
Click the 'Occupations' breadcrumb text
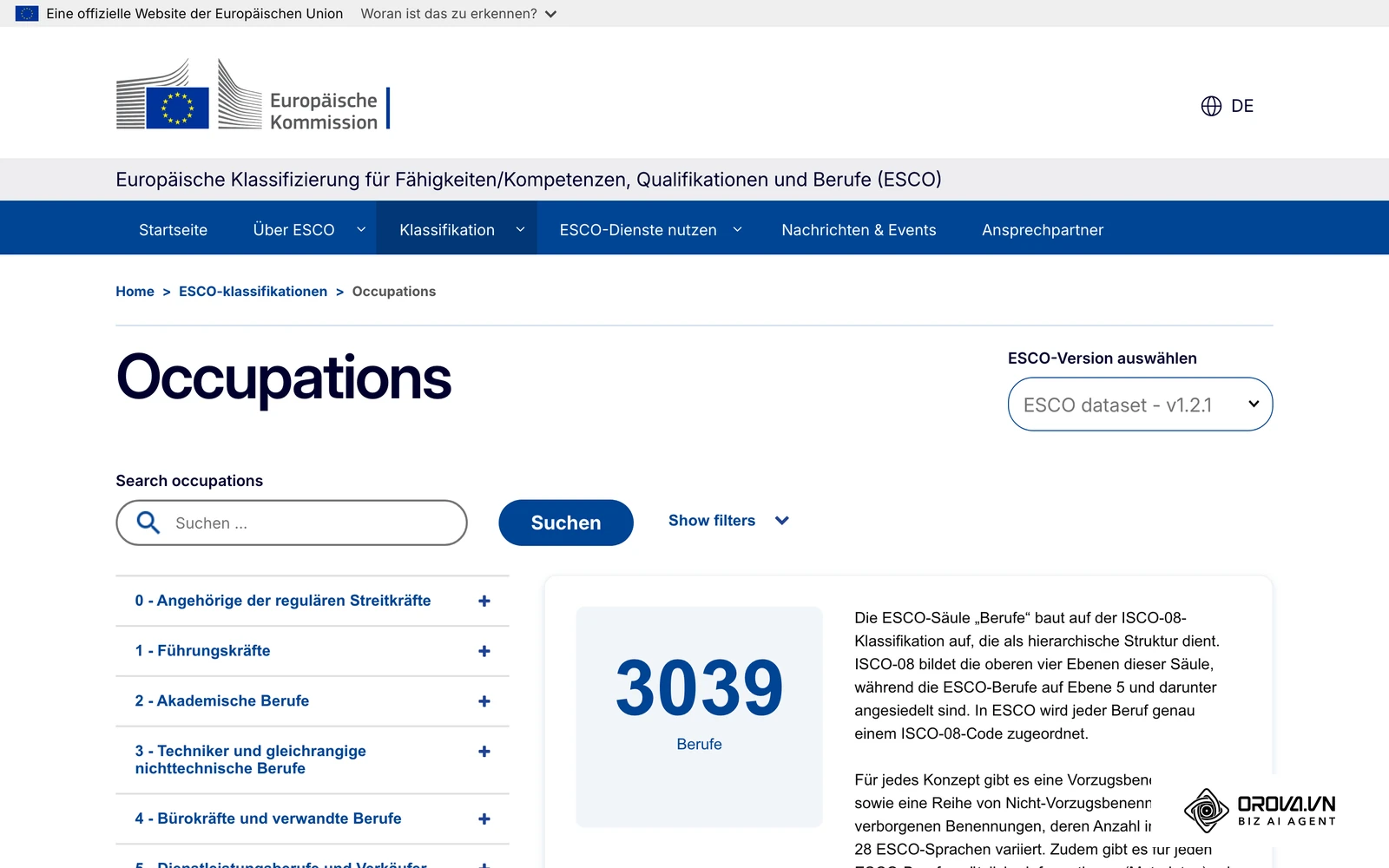tap(394, 292)
